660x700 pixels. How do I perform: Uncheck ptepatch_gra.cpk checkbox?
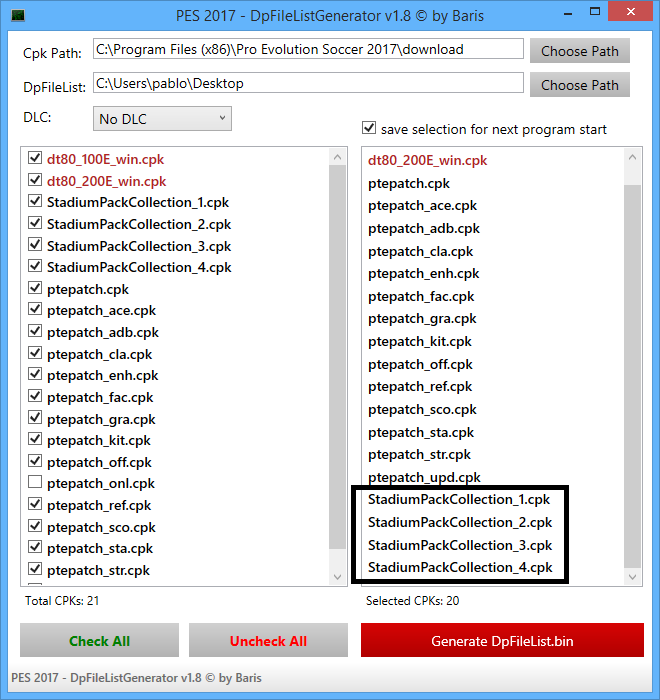[x=35, y=418]
